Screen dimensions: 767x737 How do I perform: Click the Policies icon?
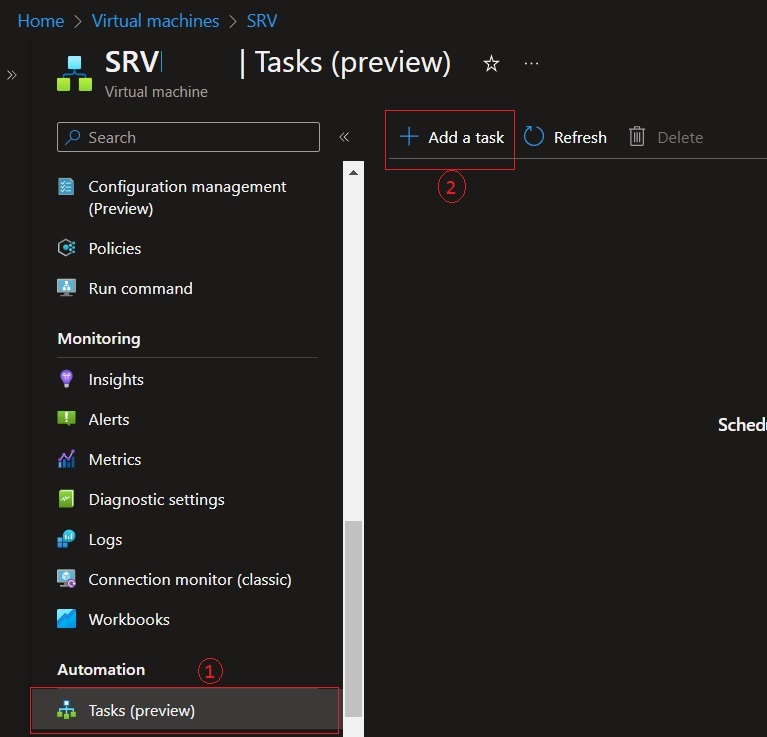(67, 248)
